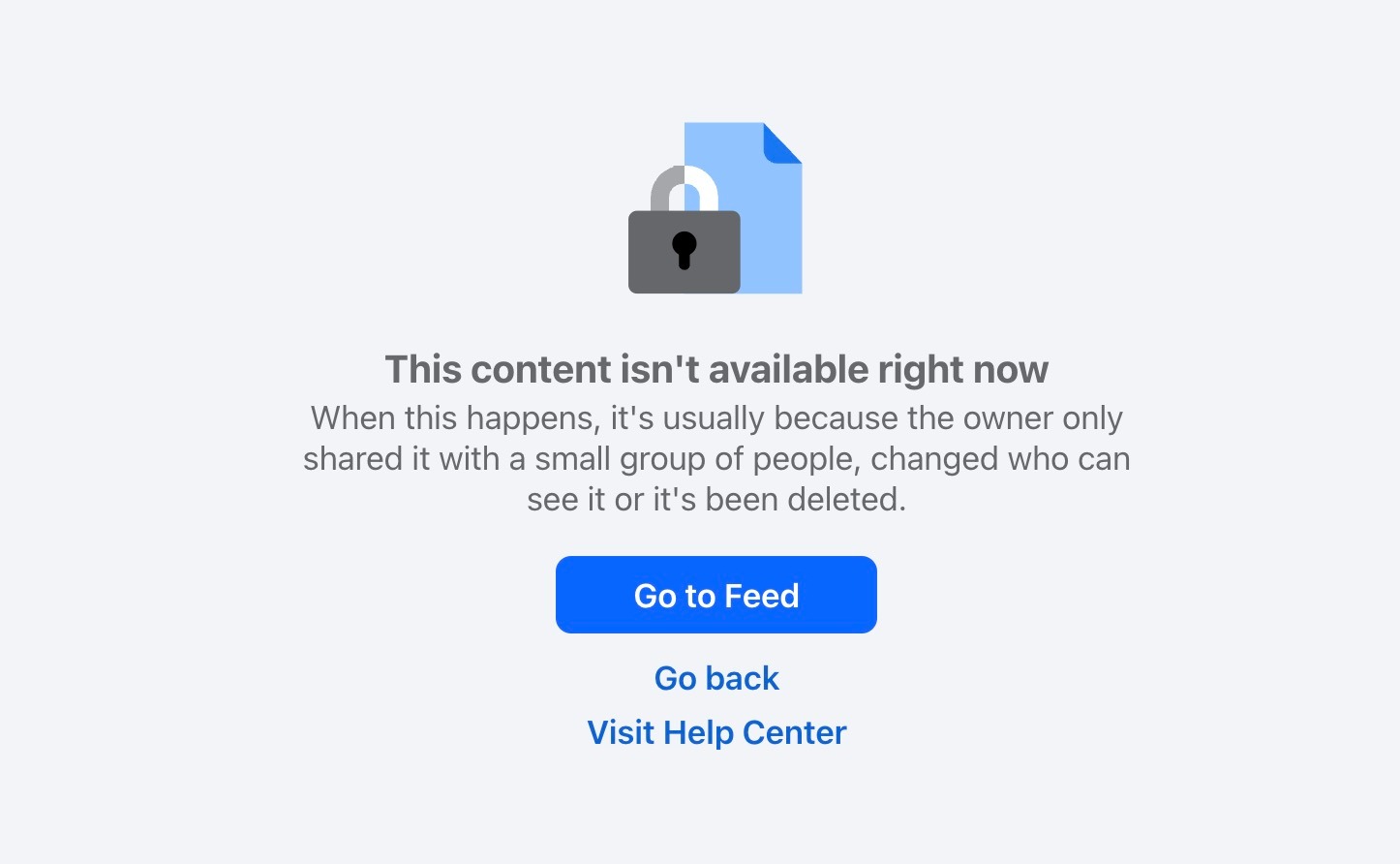
Task: Click the "This content isn't available" heading
Action: point(716,369)
